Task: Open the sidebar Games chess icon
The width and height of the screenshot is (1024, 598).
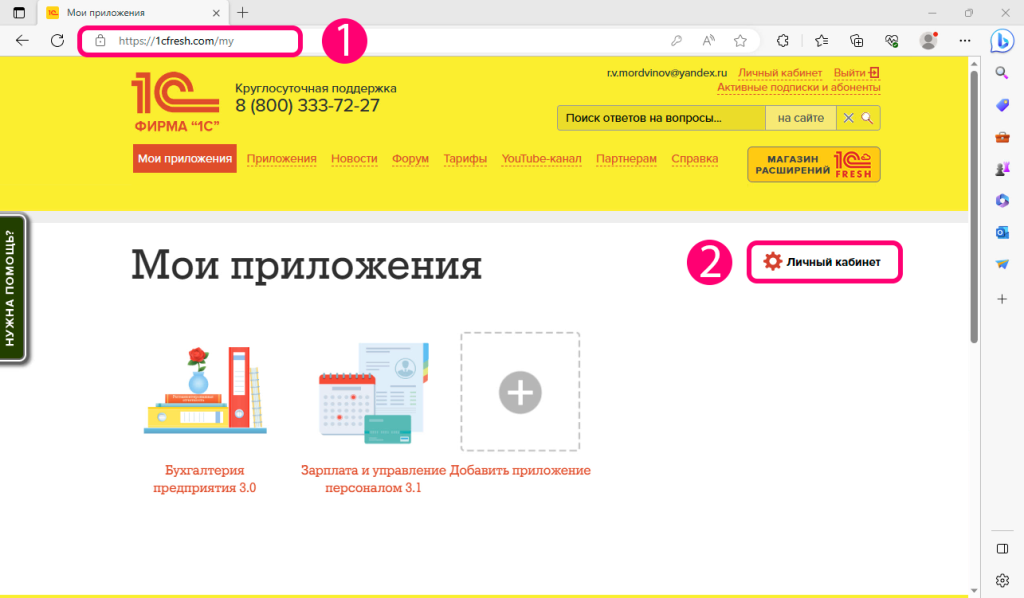Action: (x=1002, y=168)
